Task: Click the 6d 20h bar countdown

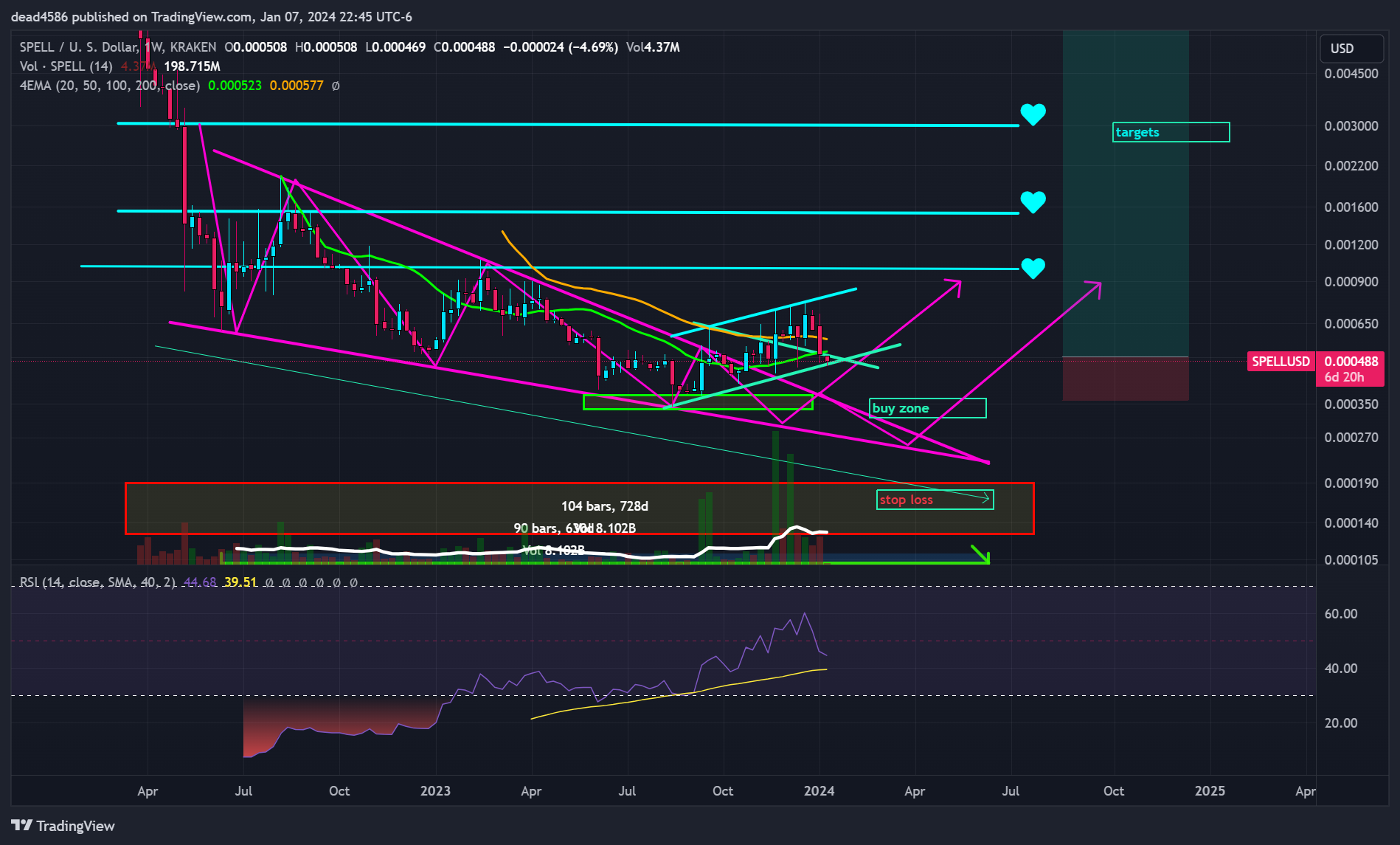Action: pyautogui.click(x=1344, y=377)
